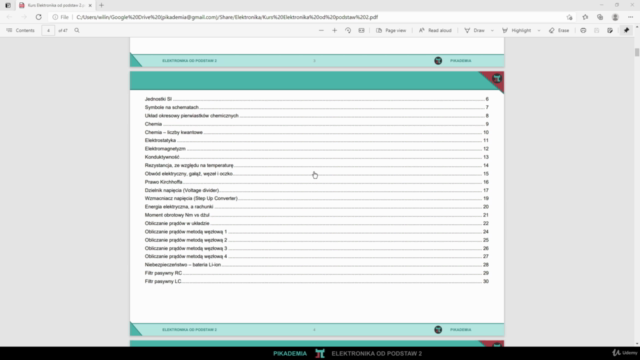Jump to Dzielnik napięcia (Voltage divider)

tap(316, 190)
